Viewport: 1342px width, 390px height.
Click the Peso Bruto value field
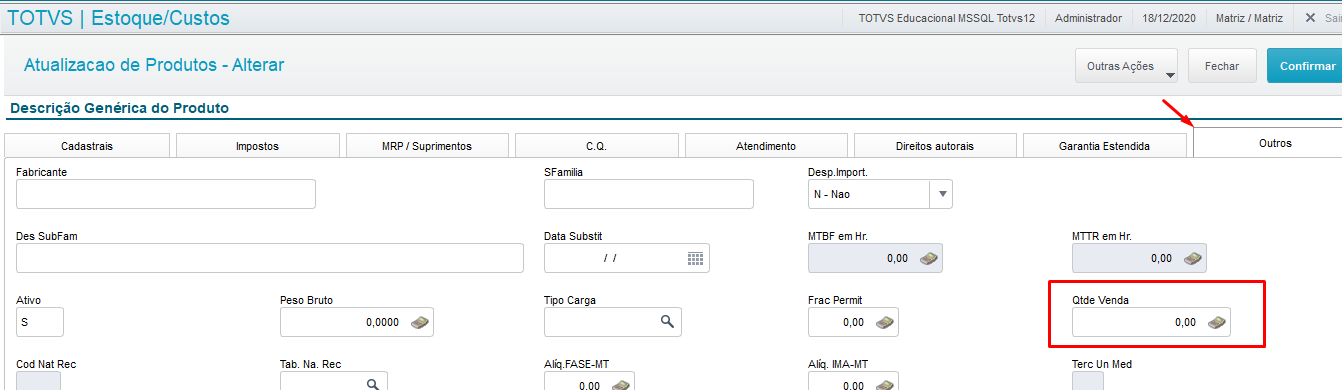357,322
